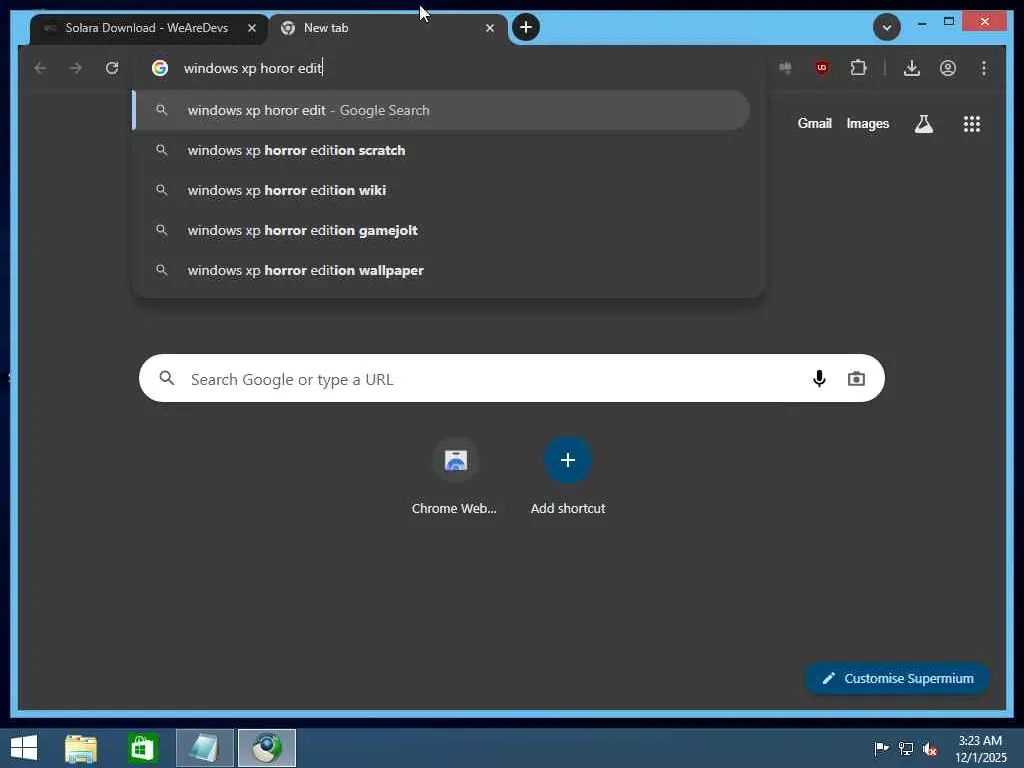1024x768 pixels.
Task: Open the three-dot browser menu
Action: click(x=984, y=68)
